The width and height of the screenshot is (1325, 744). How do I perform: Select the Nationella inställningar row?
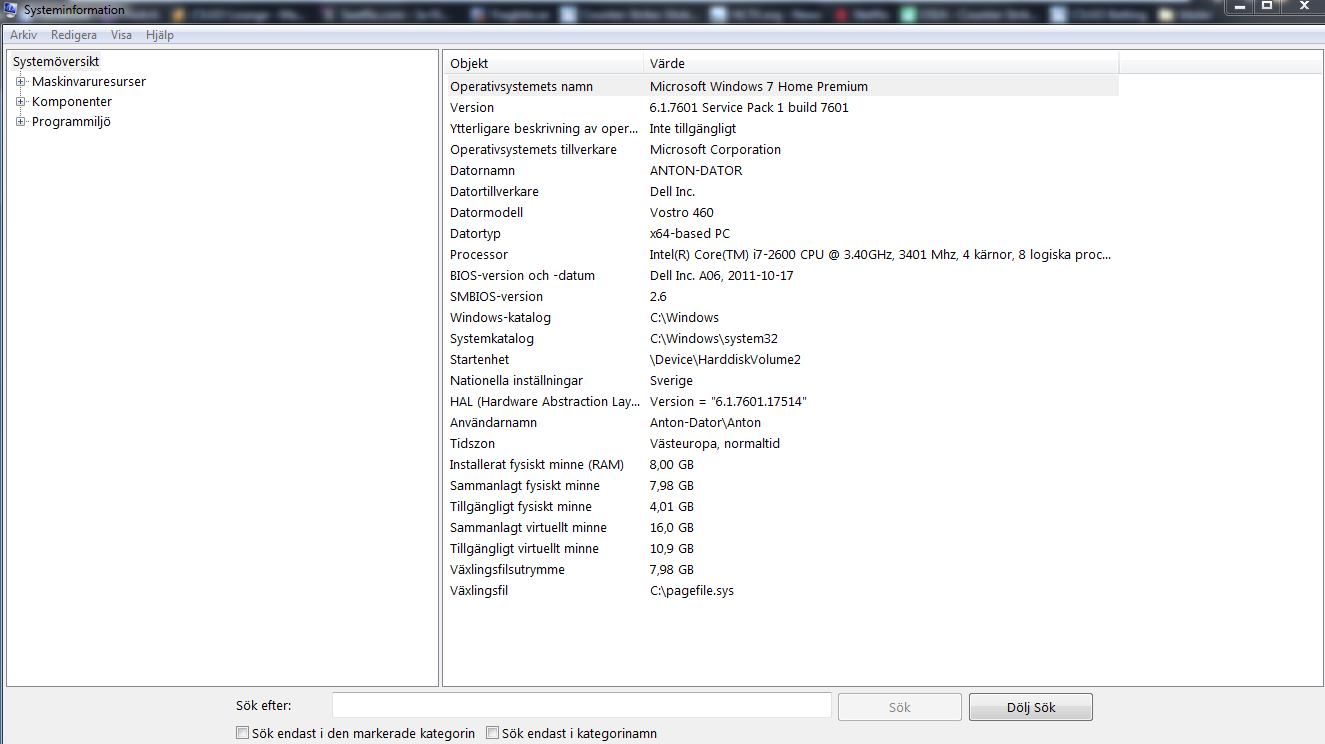coord(781,381)
